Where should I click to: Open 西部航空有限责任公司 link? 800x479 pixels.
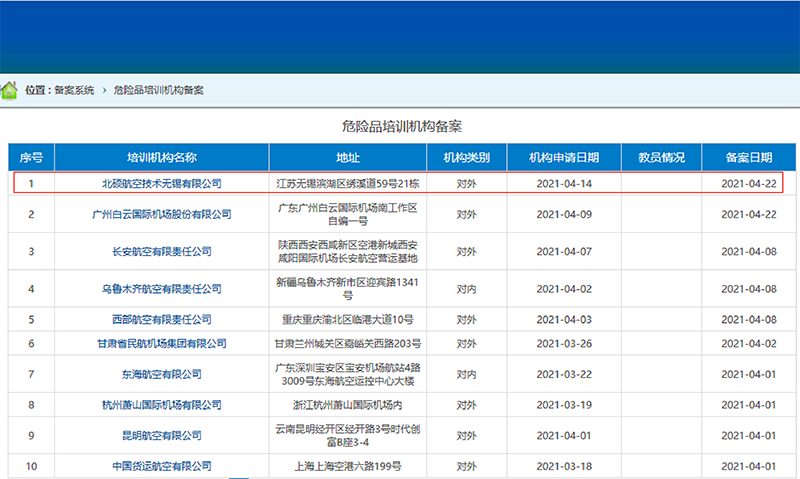pyautogui.click(x=162, y=319)
